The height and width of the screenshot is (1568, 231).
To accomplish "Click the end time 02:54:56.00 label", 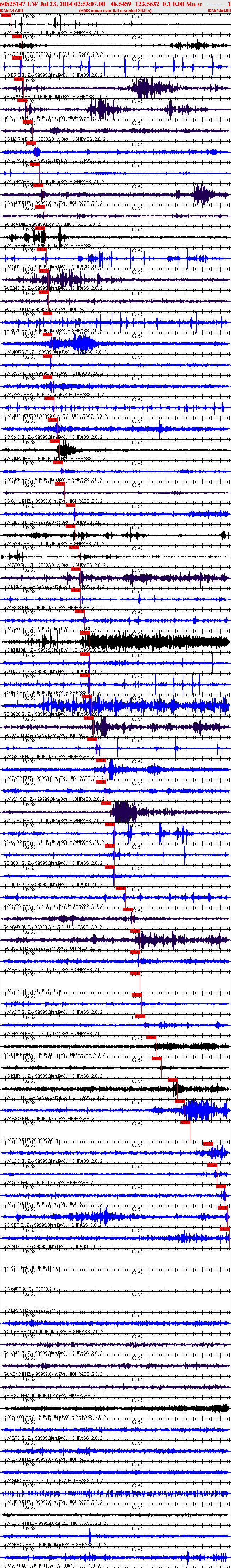I will 219,10.
